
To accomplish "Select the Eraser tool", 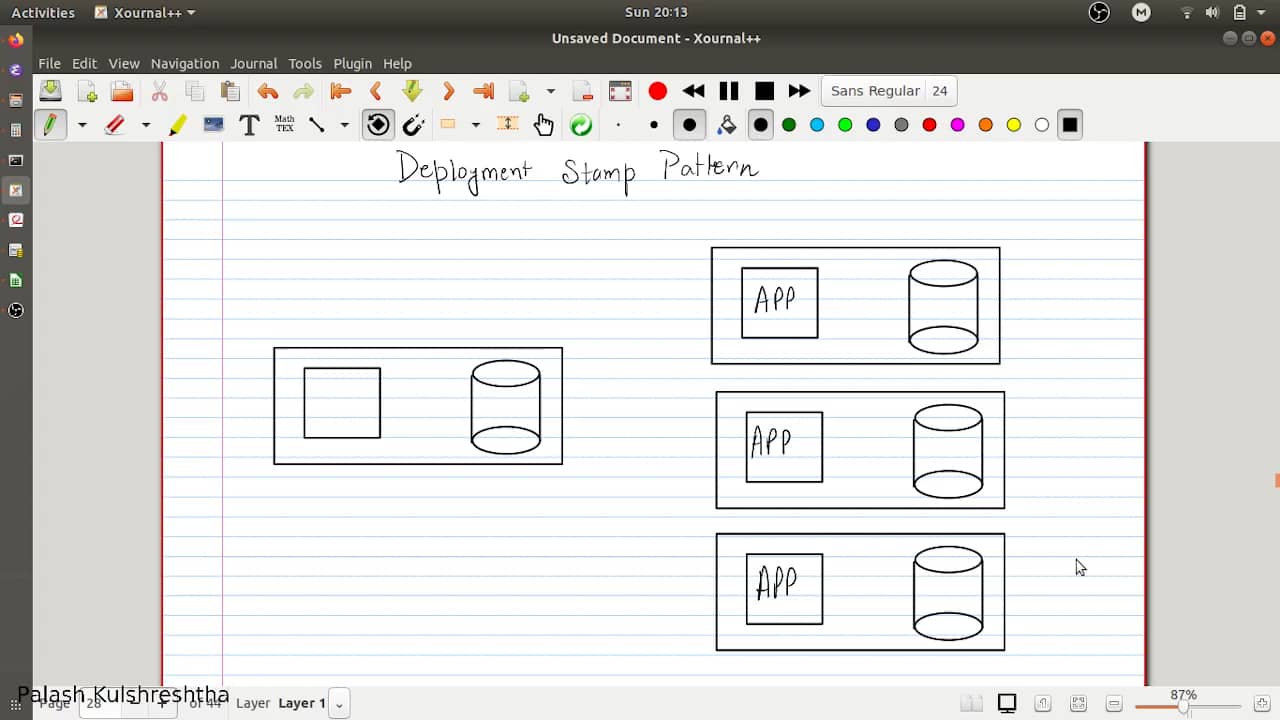I will point(114,125).
